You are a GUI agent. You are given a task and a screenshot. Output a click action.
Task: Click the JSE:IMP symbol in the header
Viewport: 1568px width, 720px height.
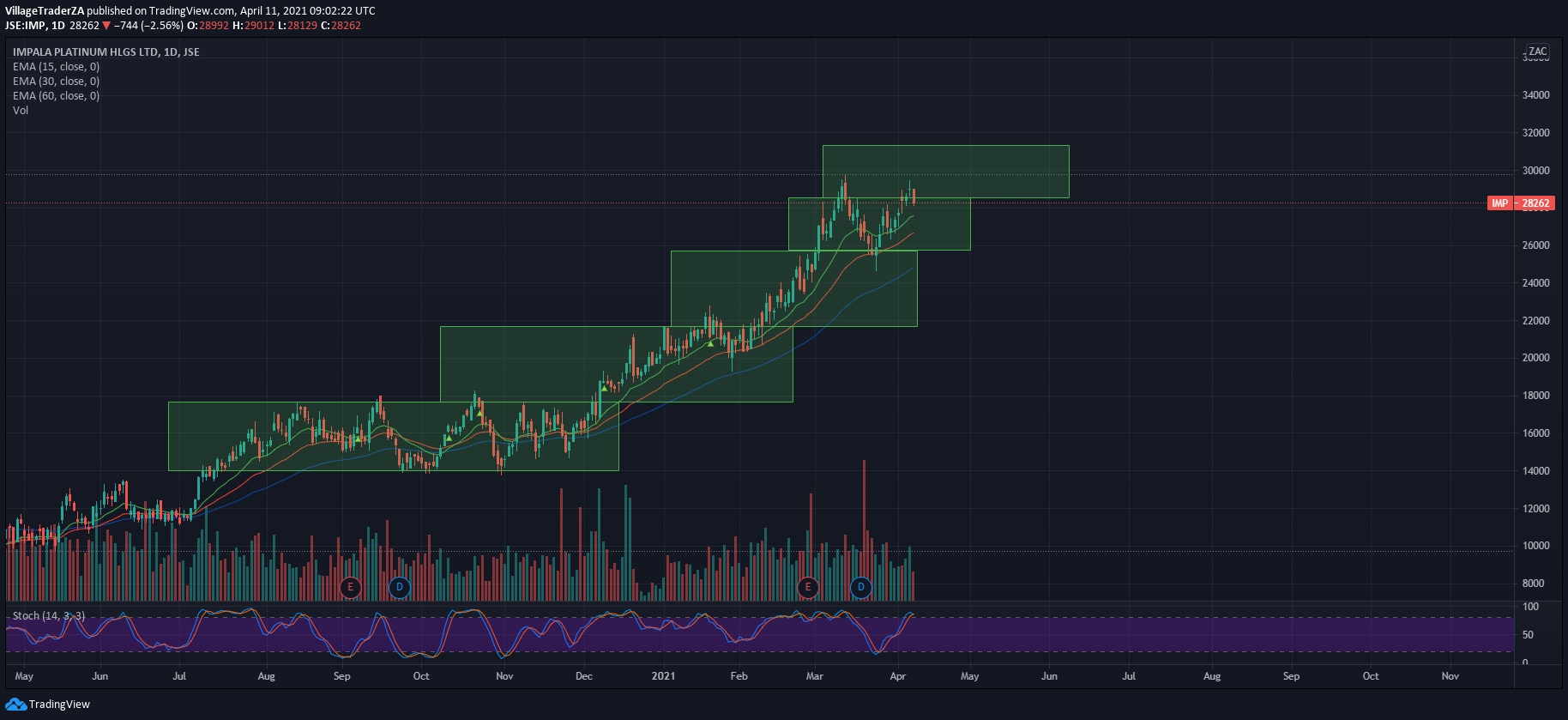tap(25, 26)
